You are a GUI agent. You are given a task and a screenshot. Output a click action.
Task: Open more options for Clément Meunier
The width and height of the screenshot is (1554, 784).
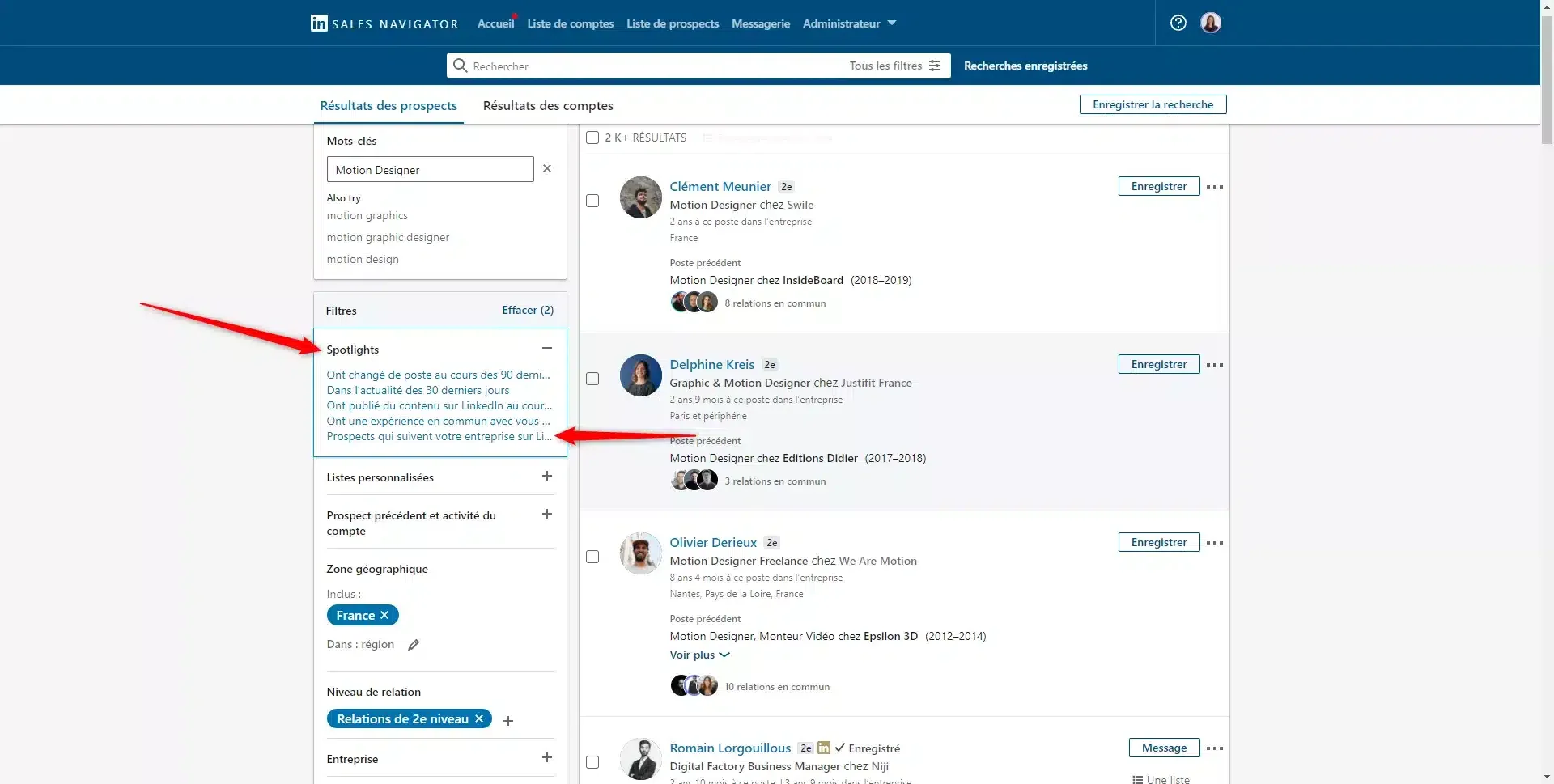pos(1215,187)
